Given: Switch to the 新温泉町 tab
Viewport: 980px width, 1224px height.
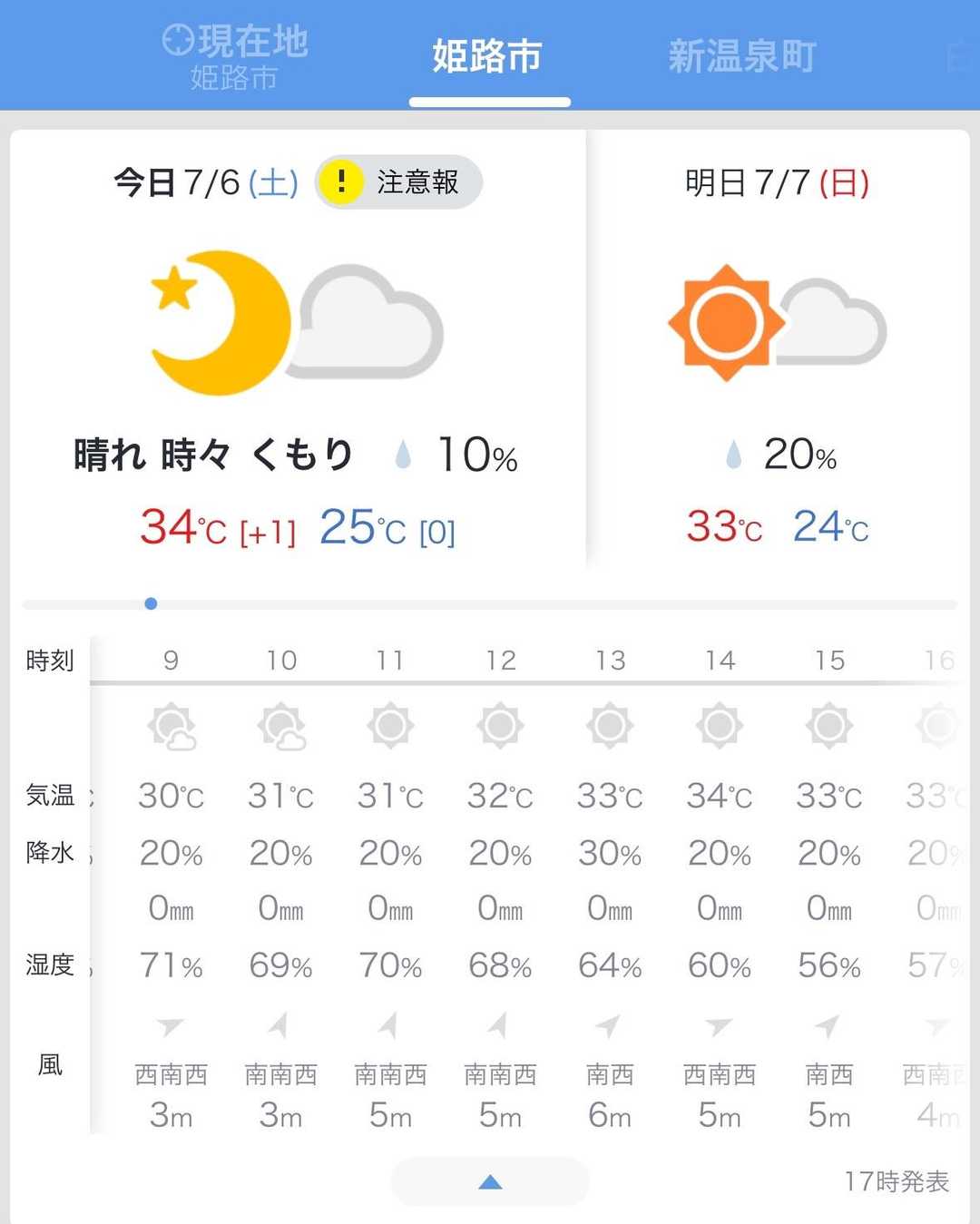Looking at the screenshot, I should click(x=742, y=57).
